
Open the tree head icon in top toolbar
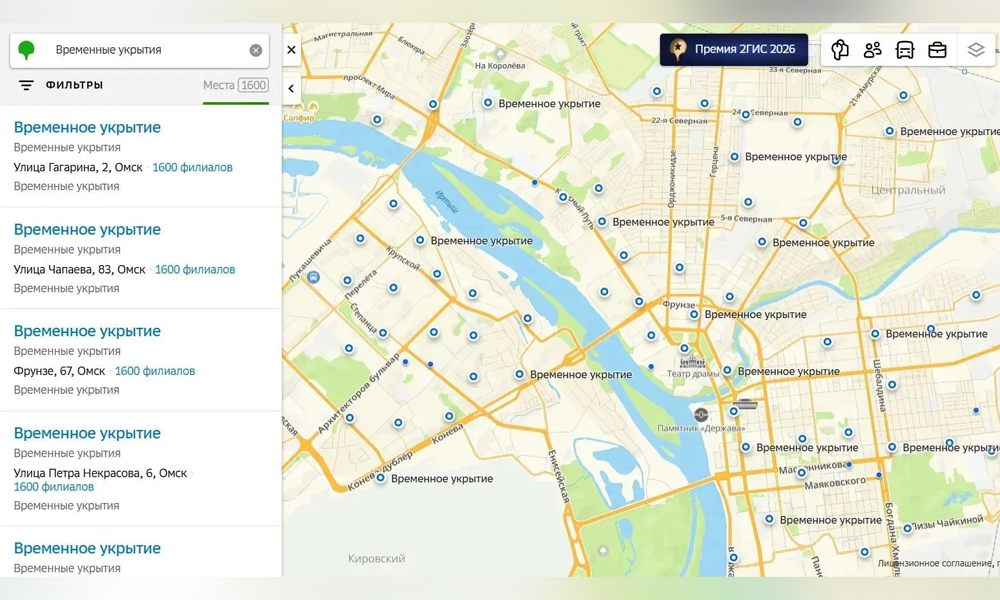[x=840, y=50]
